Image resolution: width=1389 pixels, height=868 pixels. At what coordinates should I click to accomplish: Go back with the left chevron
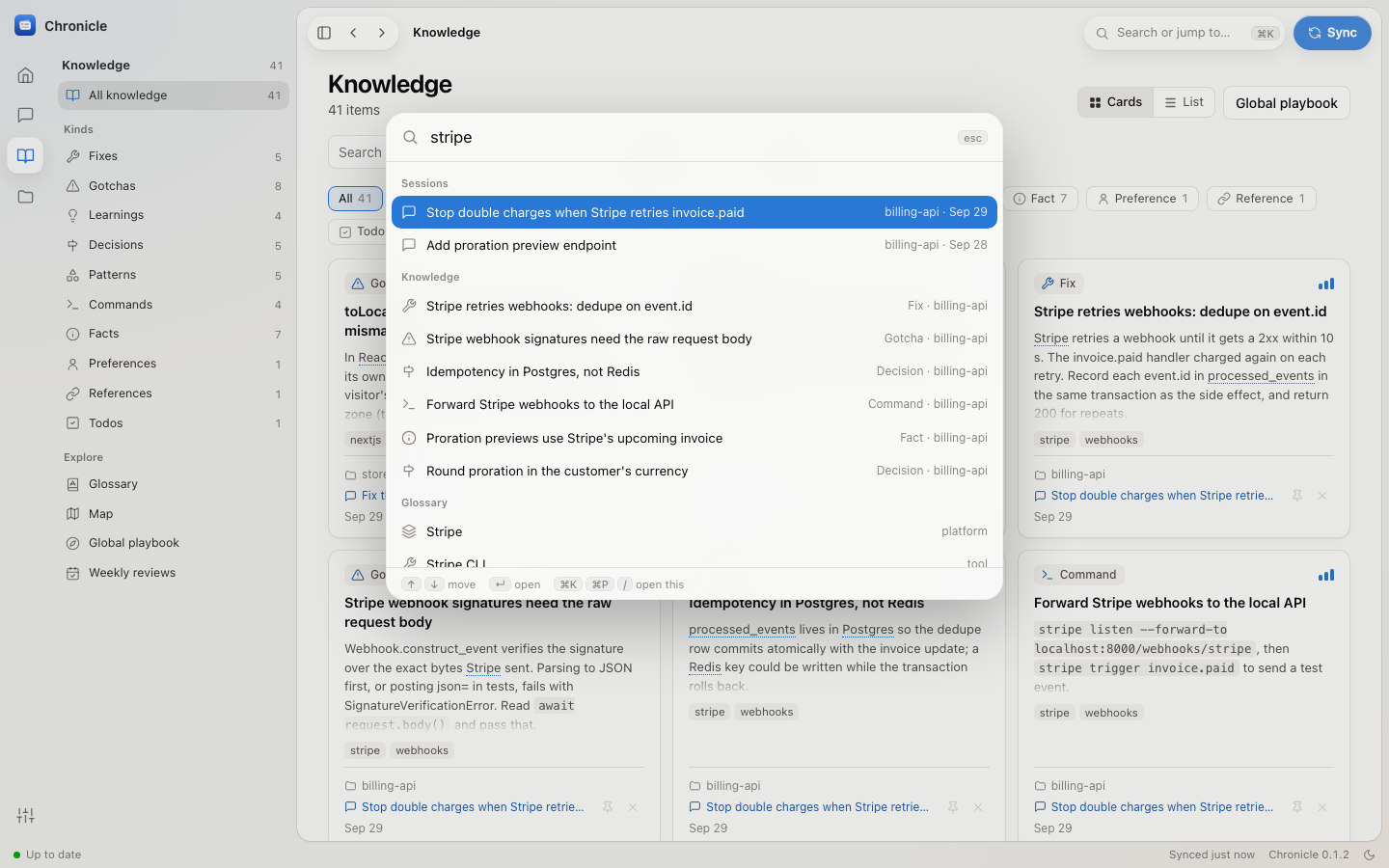354,33
